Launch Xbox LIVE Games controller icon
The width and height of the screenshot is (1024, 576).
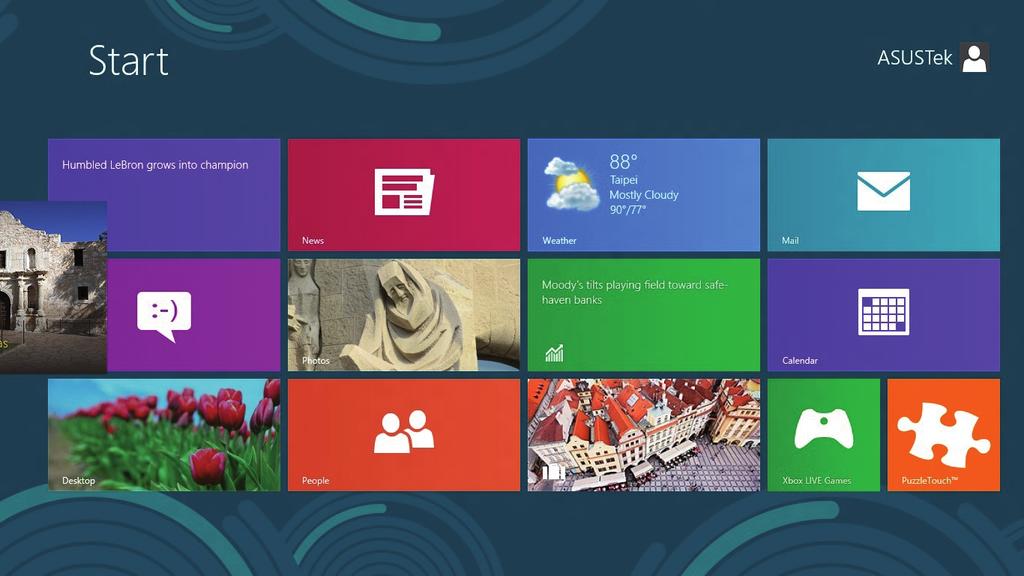coord(824,428)
